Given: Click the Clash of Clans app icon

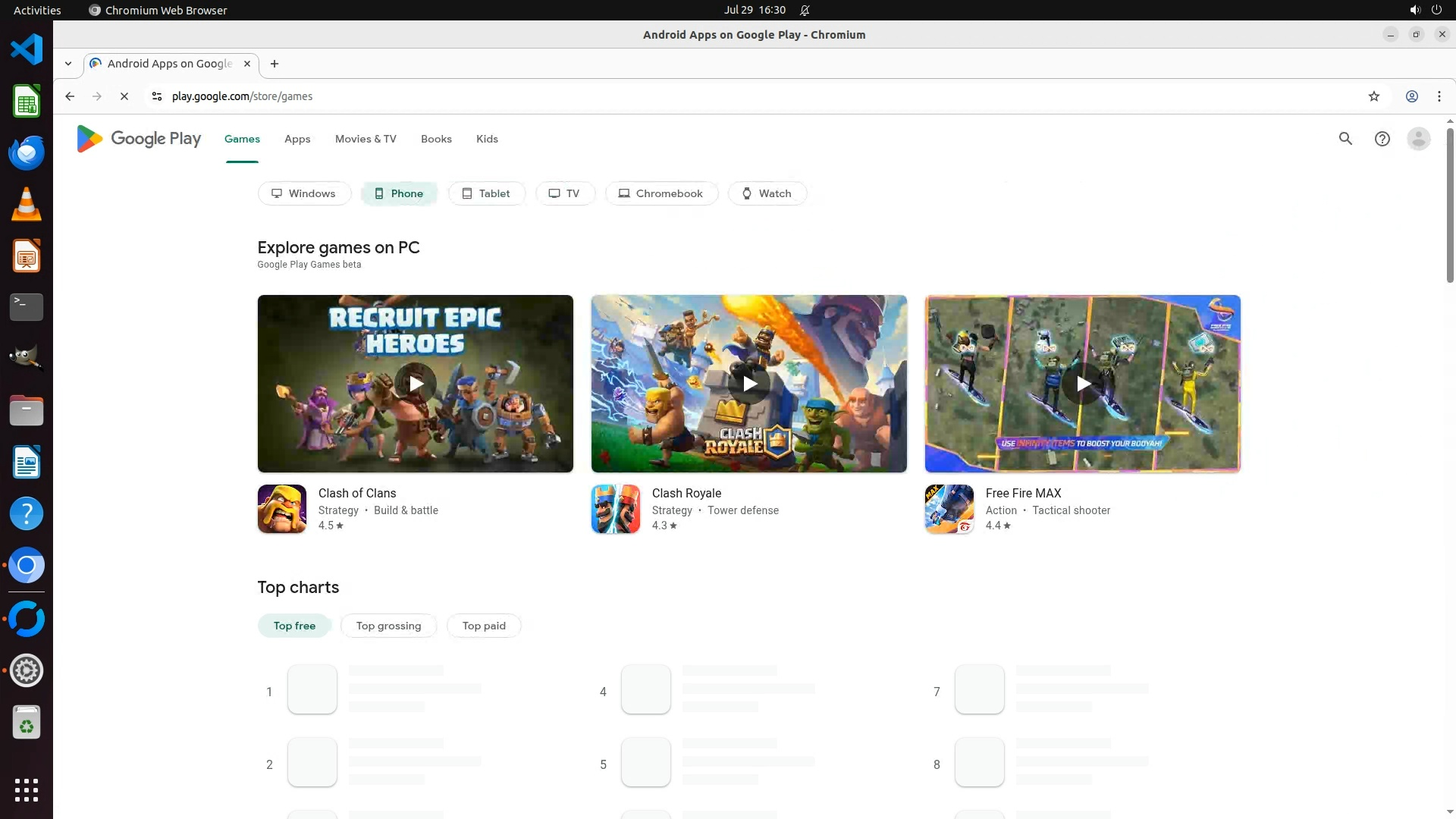Looking at the screenshot, I should point(282,509).
